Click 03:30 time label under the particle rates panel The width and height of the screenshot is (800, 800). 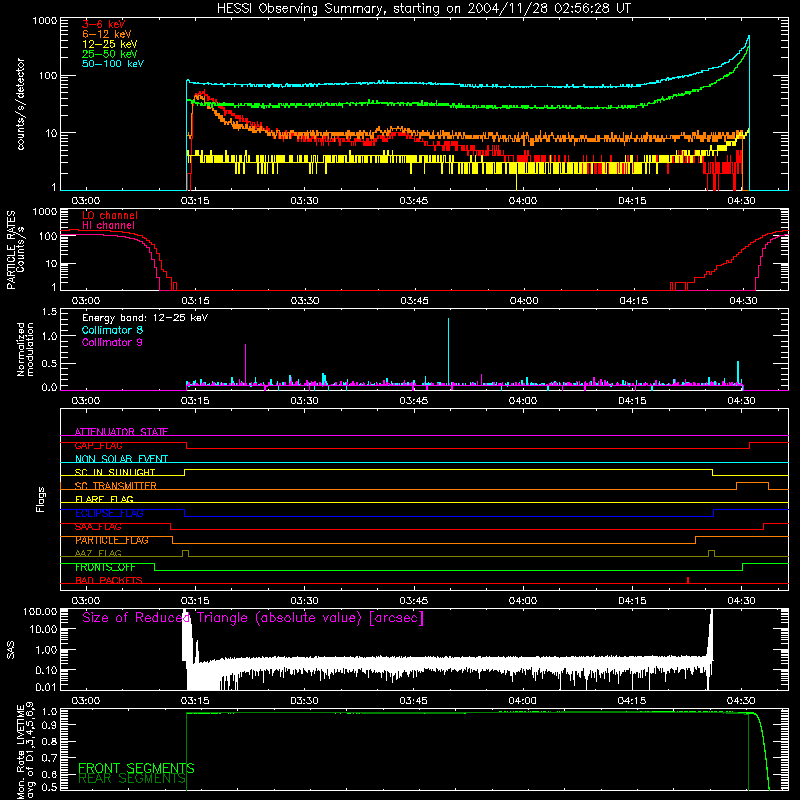point(305,301)
